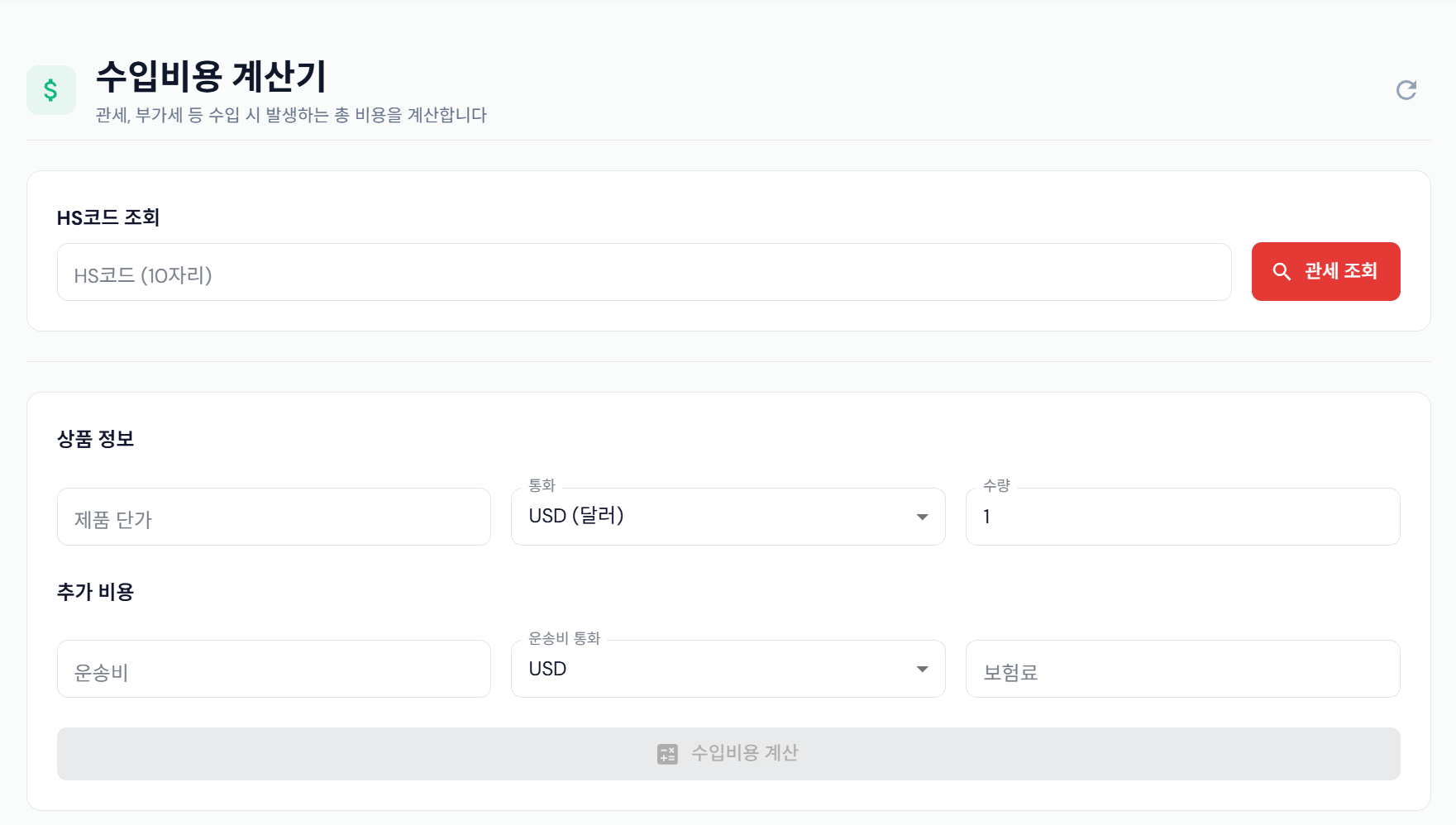Viewport: 1456px width, 825px height.
Task: Click the 추가 비용 section heading
Action: click(96, 592)
